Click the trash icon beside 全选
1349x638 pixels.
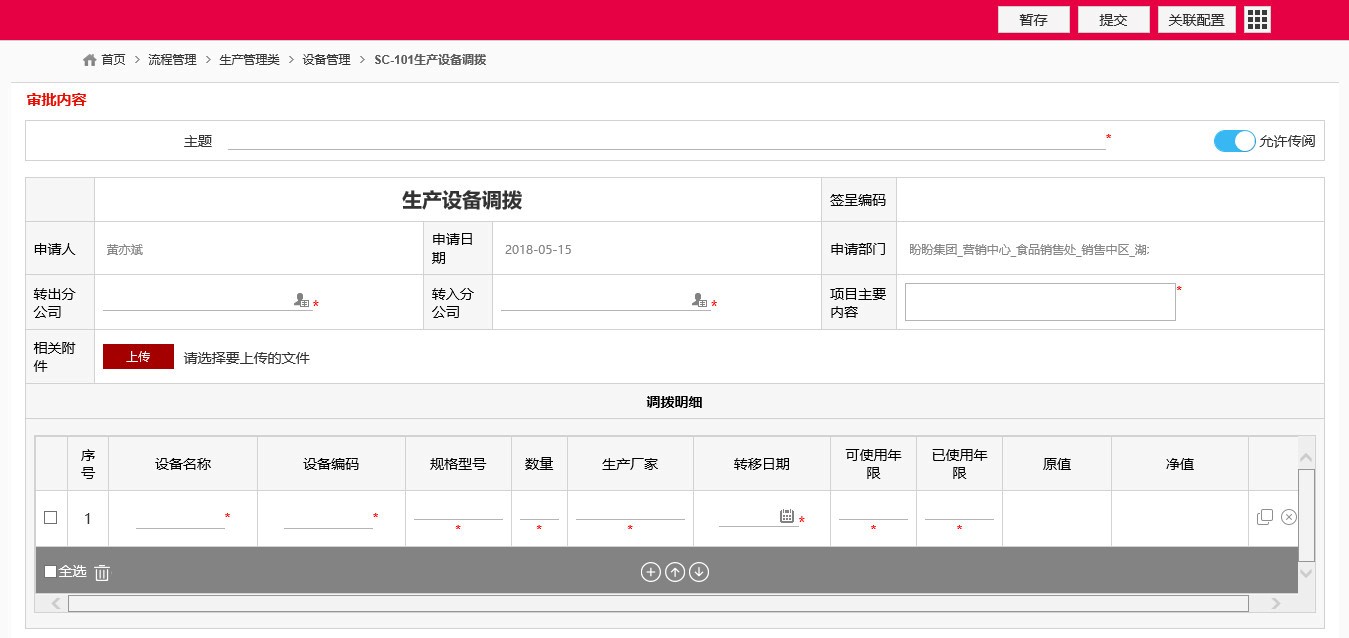click(x=102, y=572)
